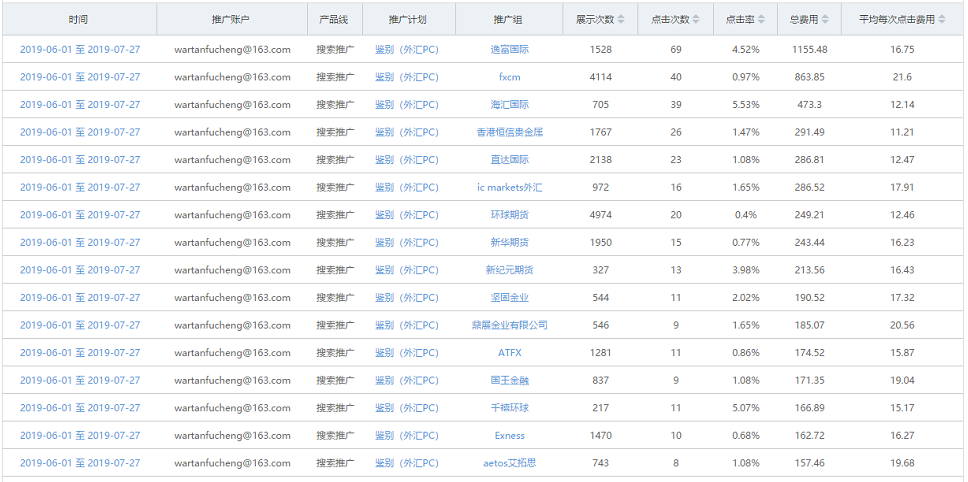
Task: Open the 鼎展金业有限公司 group link
Action: click(509, 325)
